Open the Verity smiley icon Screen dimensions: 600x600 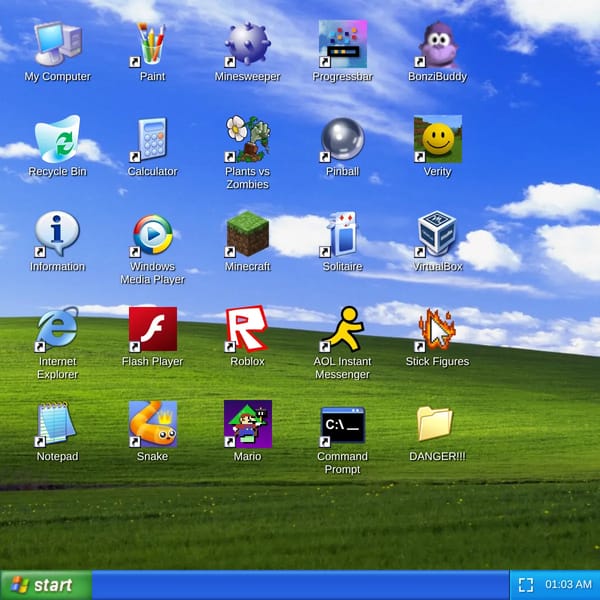click(x=437, y=139)
